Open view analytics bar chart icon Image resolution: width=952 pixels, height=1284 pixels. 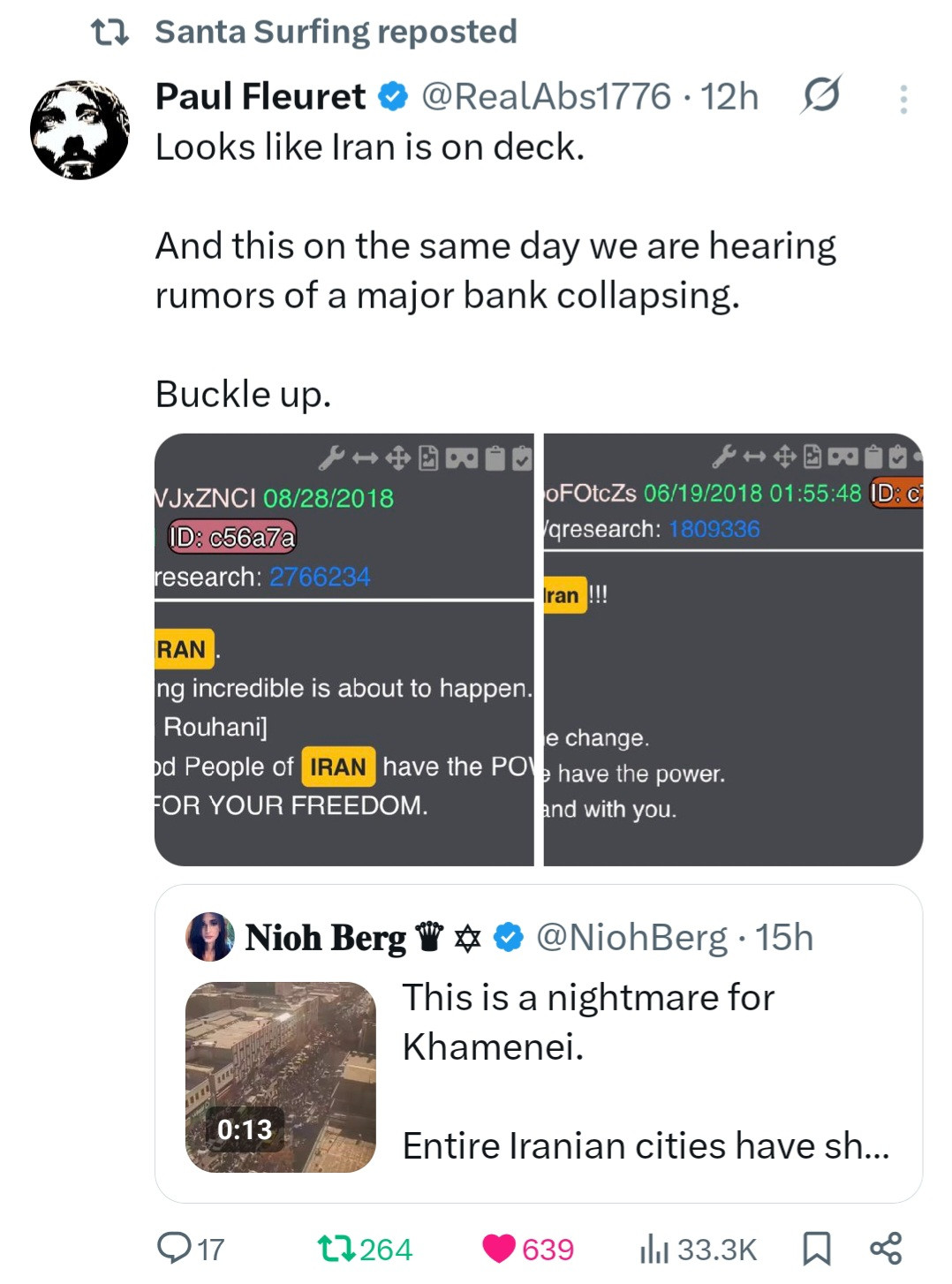(654, 1248)
